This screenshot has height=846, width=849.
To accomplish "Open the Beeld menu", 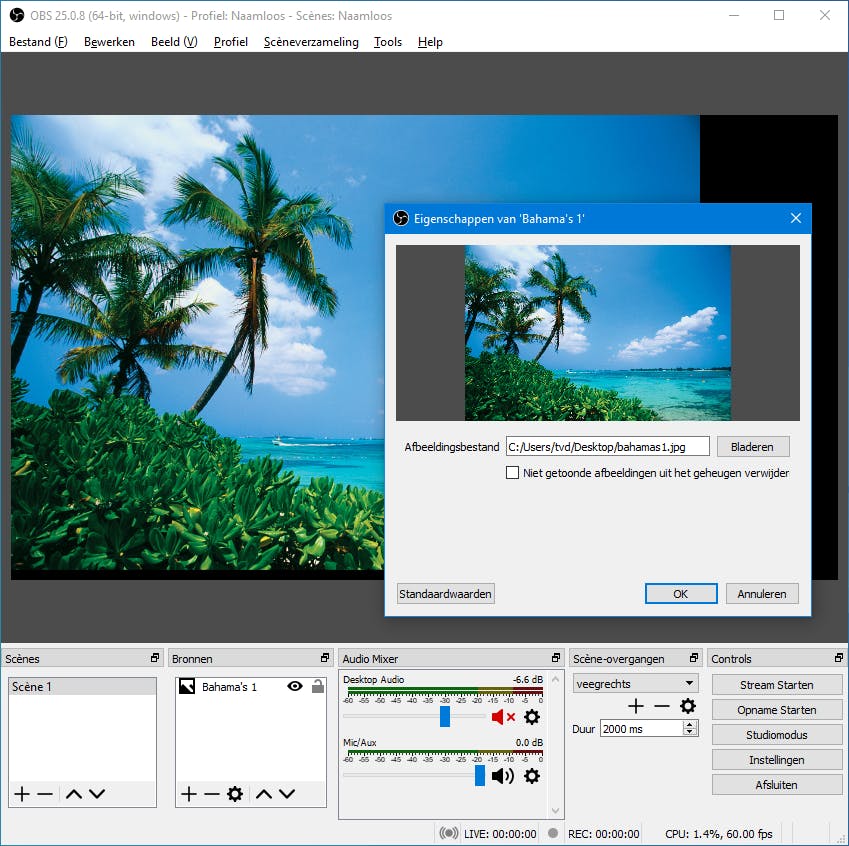I will (x=172, y=42).
